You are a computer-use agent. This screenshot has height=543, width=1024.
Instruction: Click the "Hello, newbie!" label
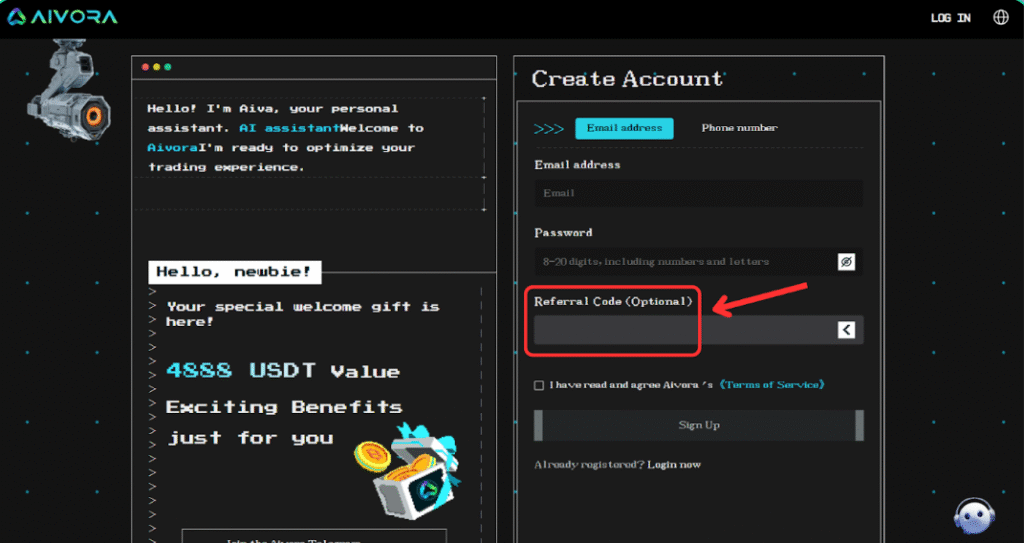(x=234, y=272)
